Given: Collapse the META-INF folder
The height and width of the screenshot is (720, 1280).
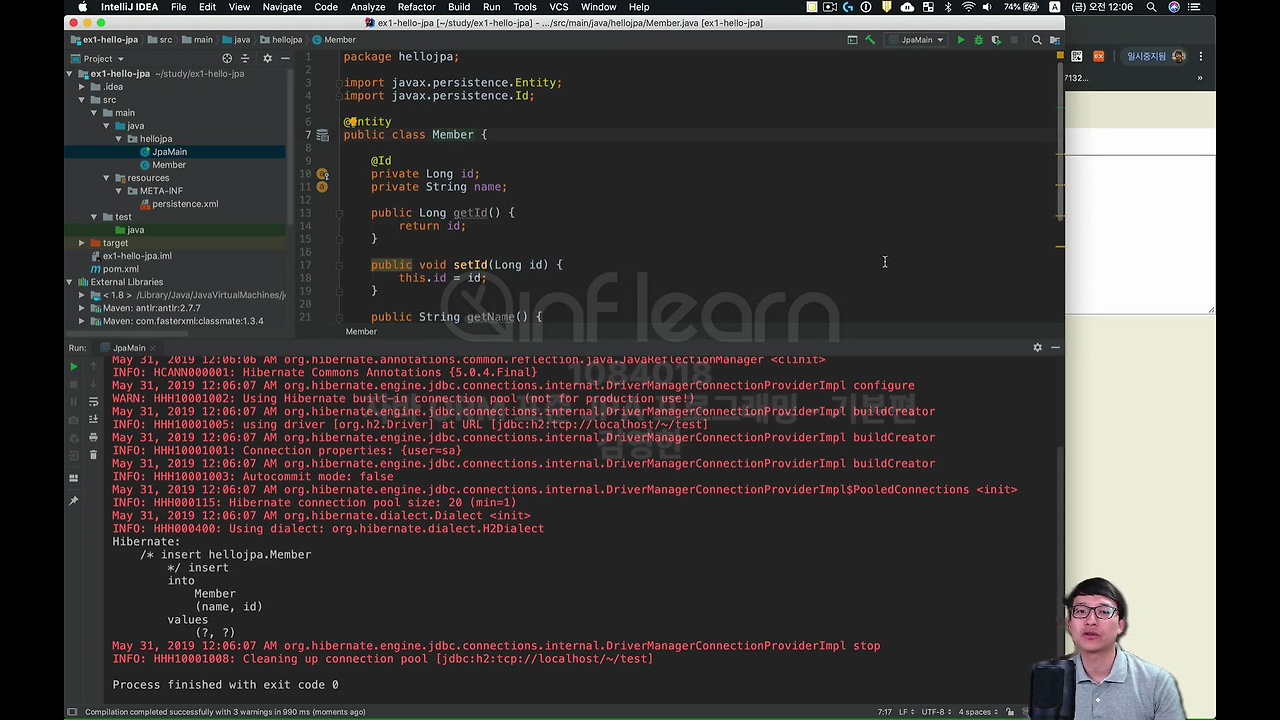Looking at the screenshot, I should [x=118, y=191].
